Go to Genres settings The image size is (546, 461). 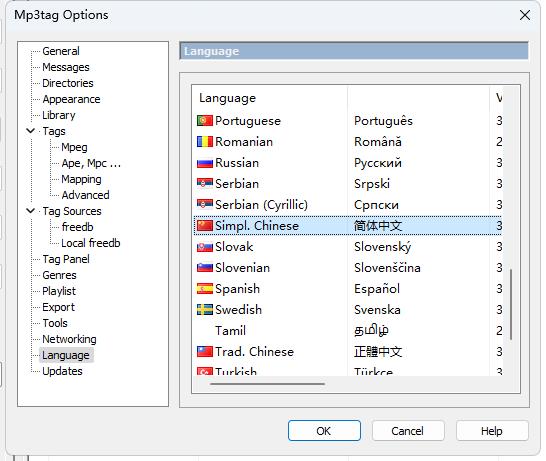(x=59, y=275)
